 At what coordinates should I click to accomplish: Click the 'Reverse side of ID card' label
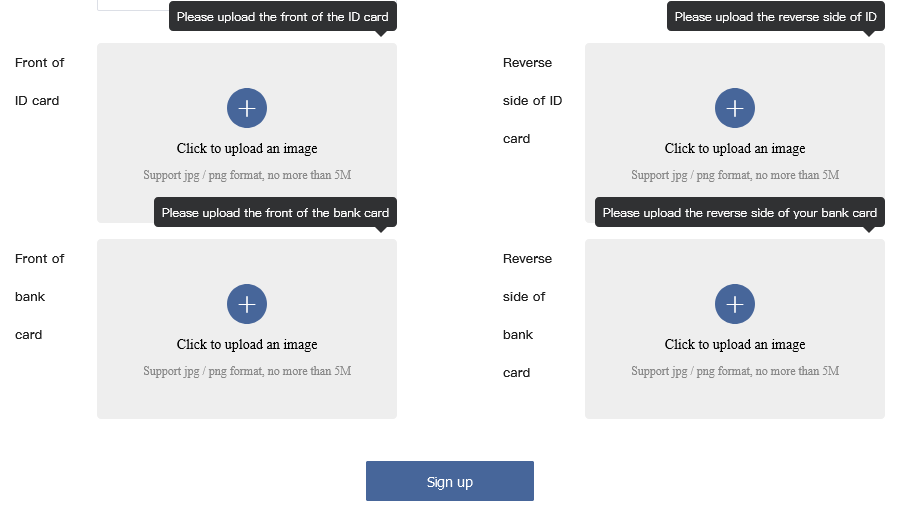pyautogui.click(x=532, y=101)
